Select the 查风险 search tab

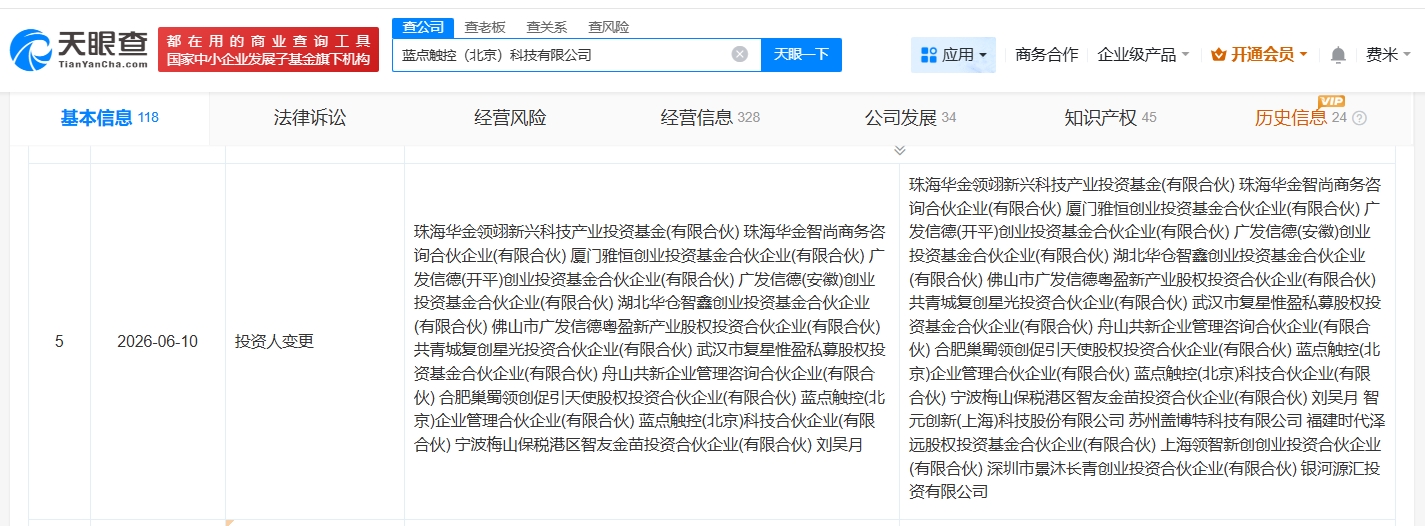[x=608, y=27]
